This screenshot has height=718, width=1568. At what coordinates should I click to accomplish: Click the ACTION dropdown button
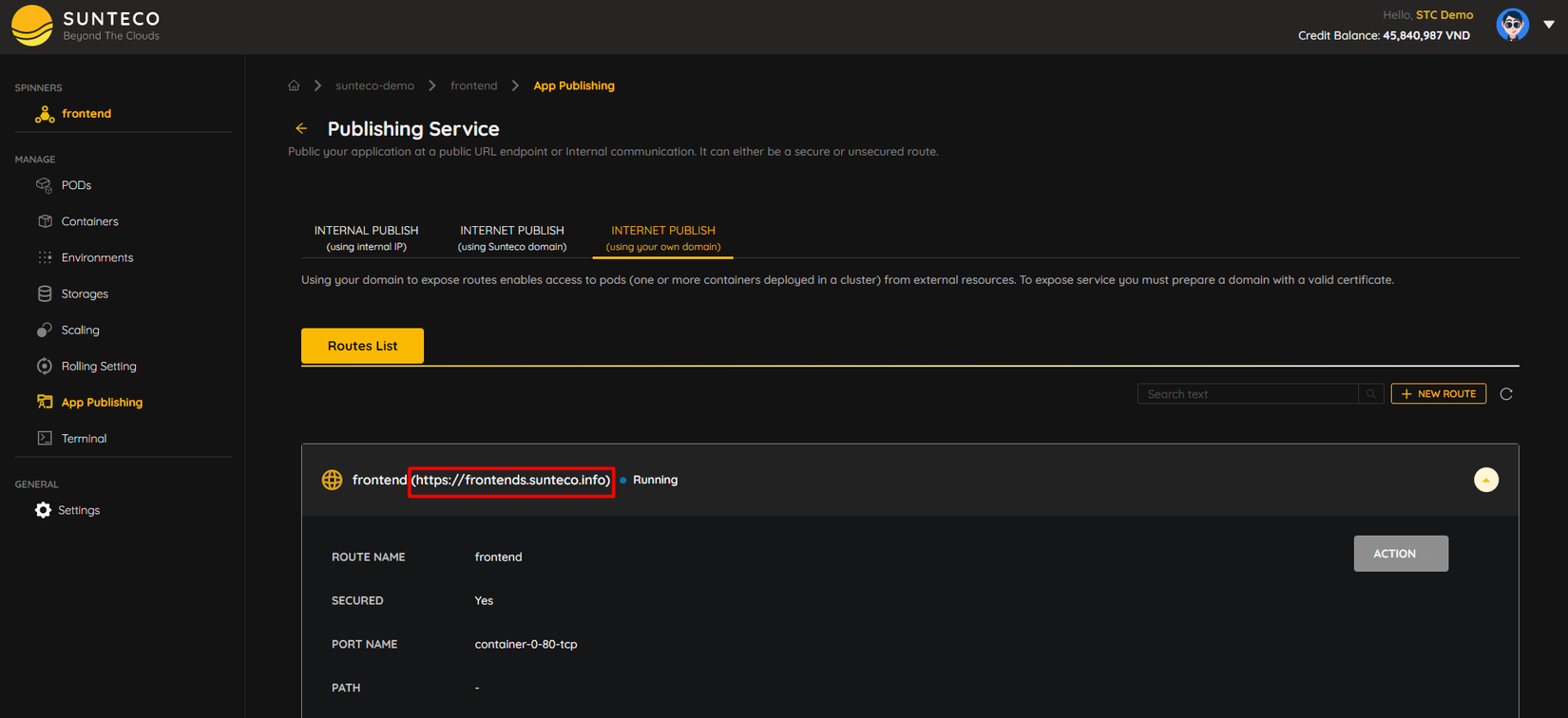[1401, 554]
